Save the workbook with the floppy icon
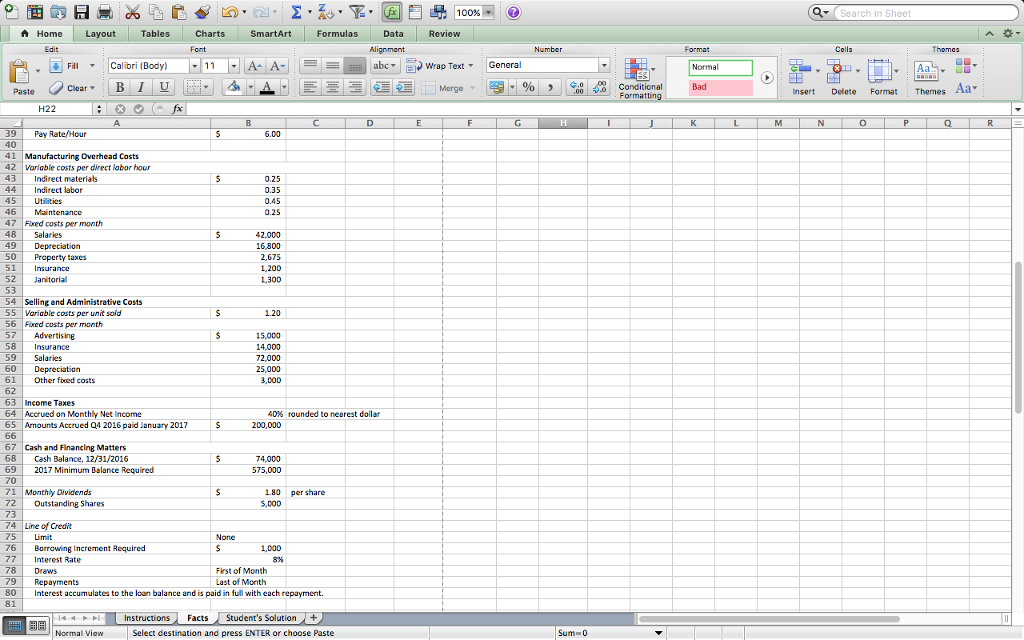The height and width of the screenshot is (640, 1024). pos(81,12)
